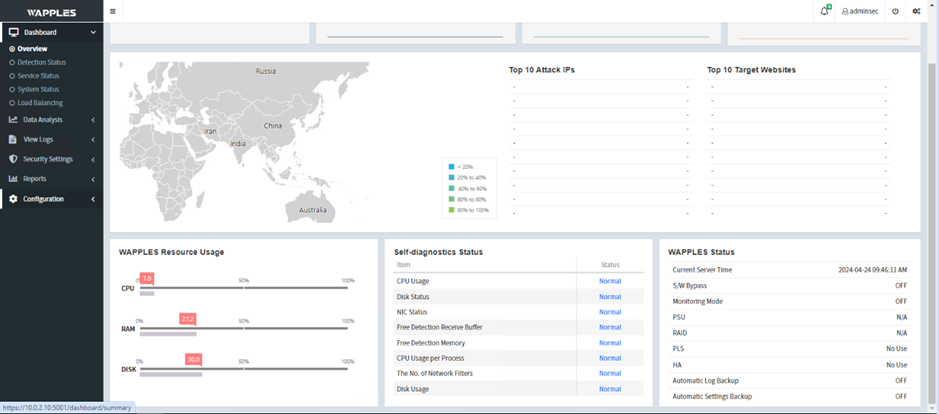The height and width of the screenshot is (414, 939).
Task: Expand the View Logs submenu arrow
Action: (93, 139)
